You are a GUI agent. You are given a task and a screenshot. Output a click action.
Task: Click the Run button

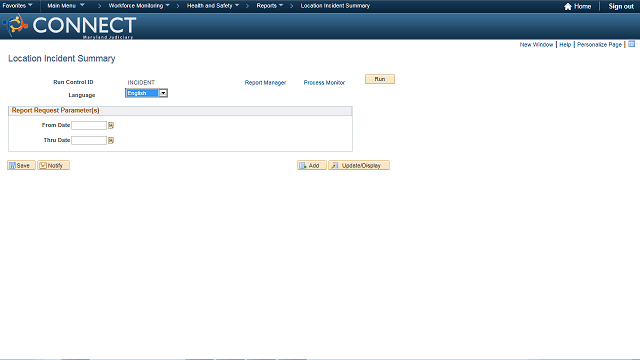click(x=380, y=79)
